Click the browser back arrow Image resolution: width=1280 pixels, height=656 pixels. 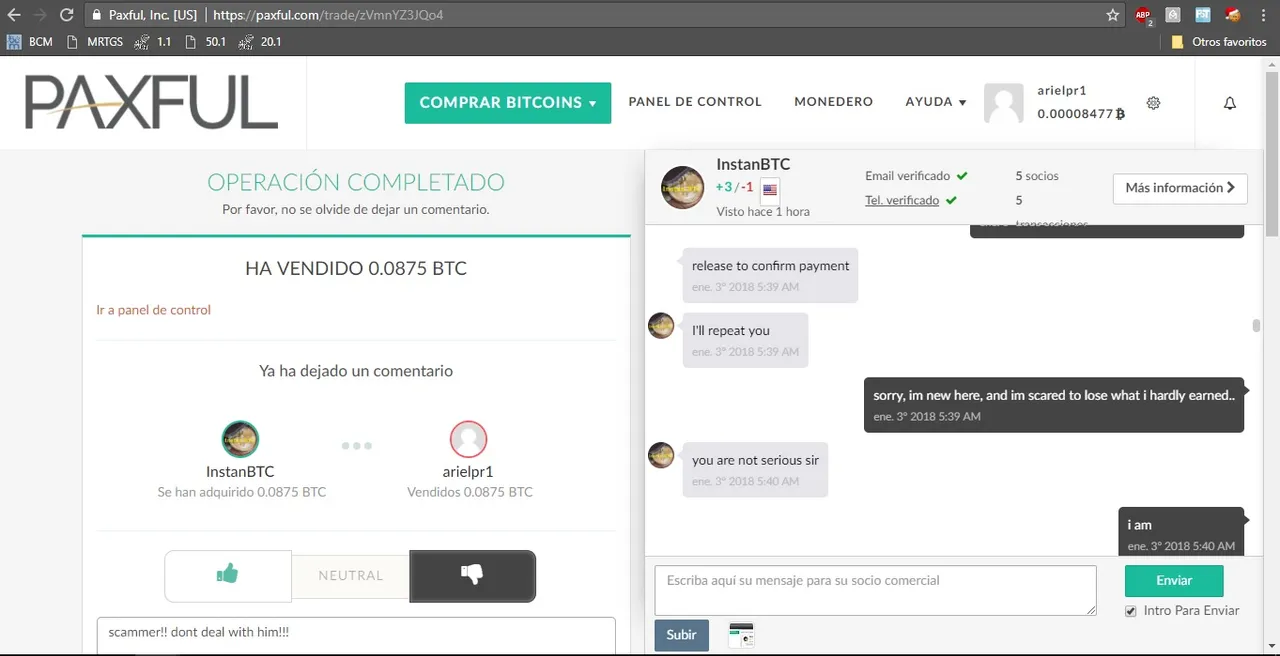click(x=14, y=16)
